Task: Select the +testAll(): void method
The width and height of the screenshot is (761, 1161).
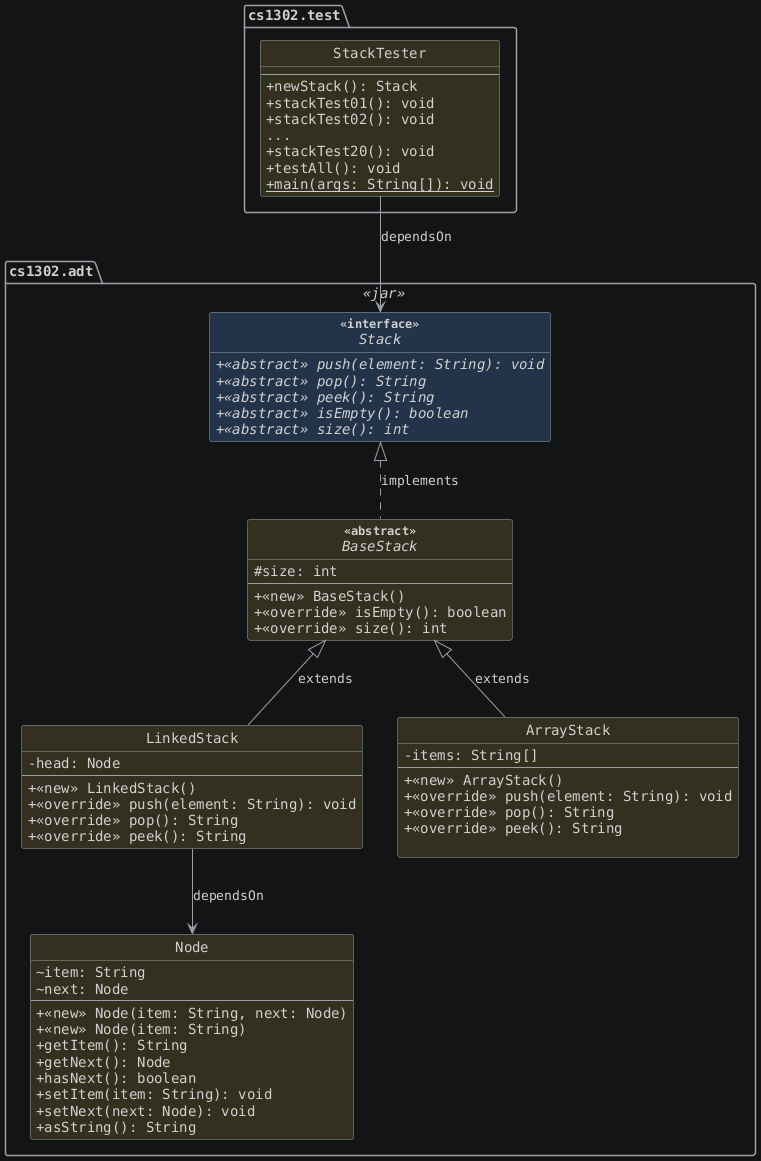Action: coord(332,168)
